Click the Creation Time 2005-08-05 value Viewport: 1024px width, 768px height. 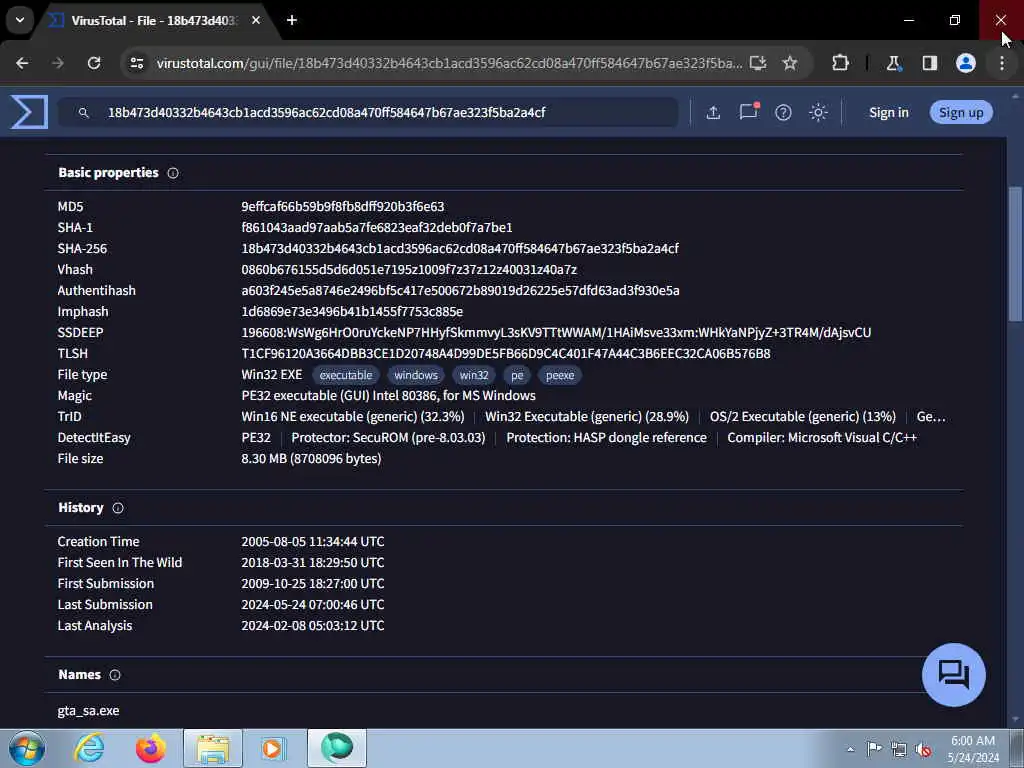click(313, 541)
